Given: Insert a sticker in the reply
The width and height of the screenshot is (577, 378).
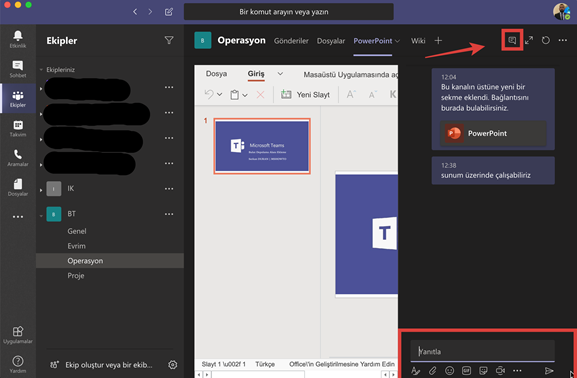Looking at the screenshot, I should (x=483, y=371).
